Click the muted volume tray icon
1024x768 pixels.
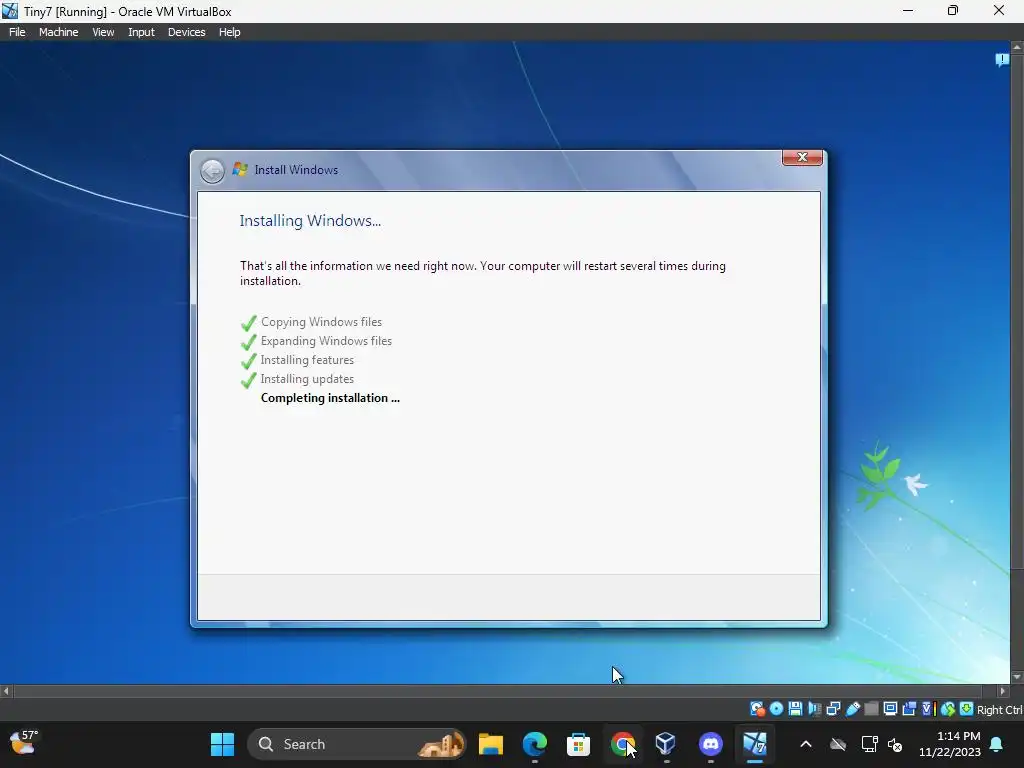click(895, 744)
